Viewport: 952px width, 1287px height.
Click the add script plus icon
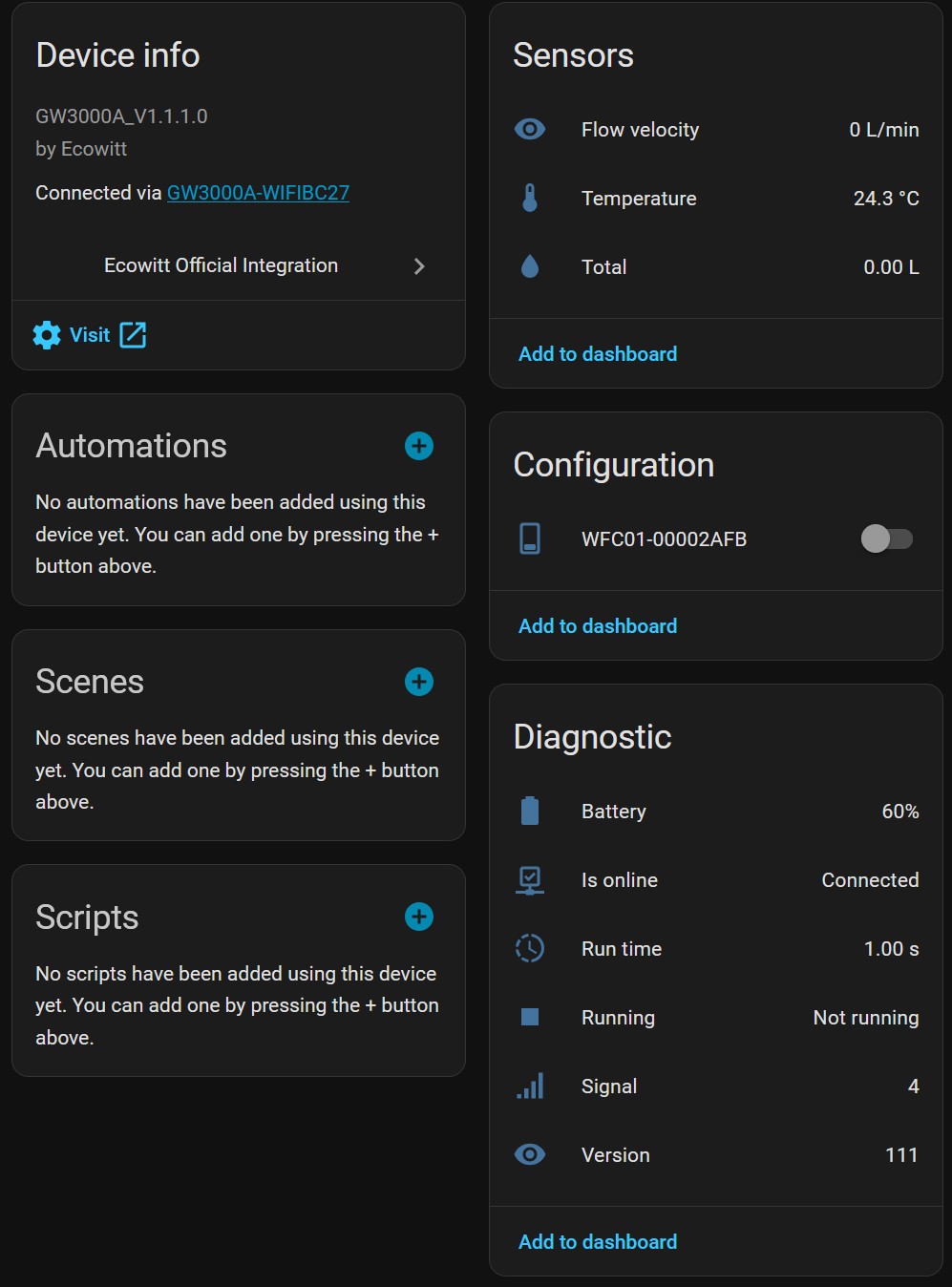click(418, 917)
